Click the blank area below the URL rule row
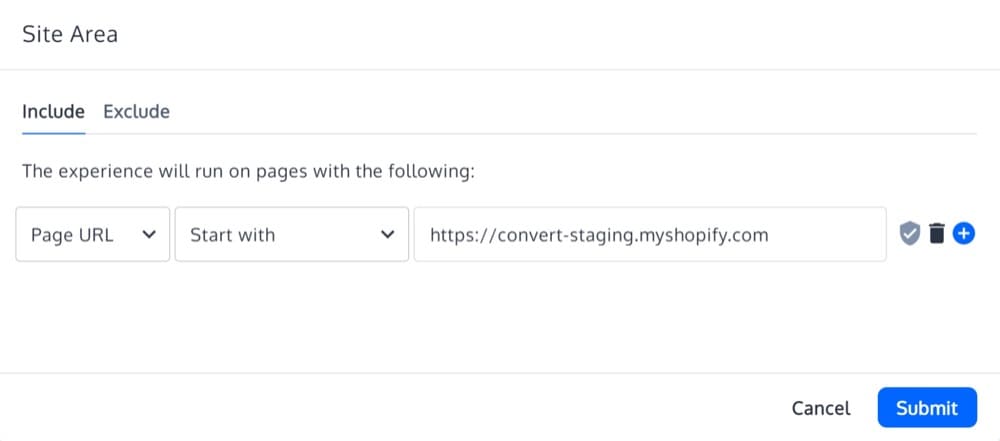This screenshot has height=441, width=1000. [500, 315]
